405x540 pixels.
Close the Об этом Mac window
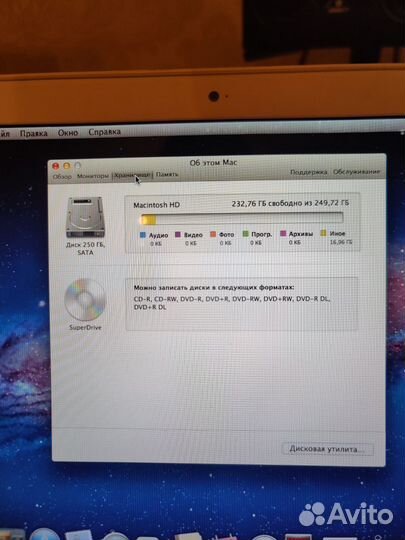point(55,166)
